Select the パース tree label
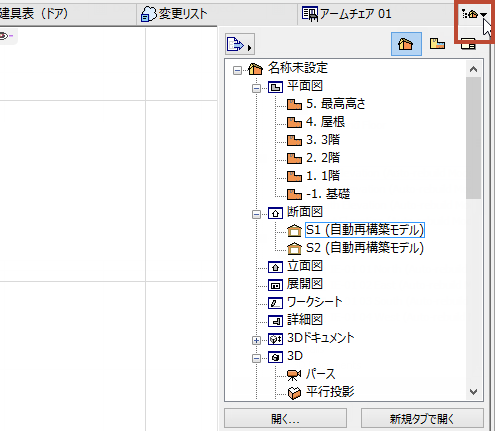Image resolution: width=495 pixels, height=431 pixels. pos(321,374)
